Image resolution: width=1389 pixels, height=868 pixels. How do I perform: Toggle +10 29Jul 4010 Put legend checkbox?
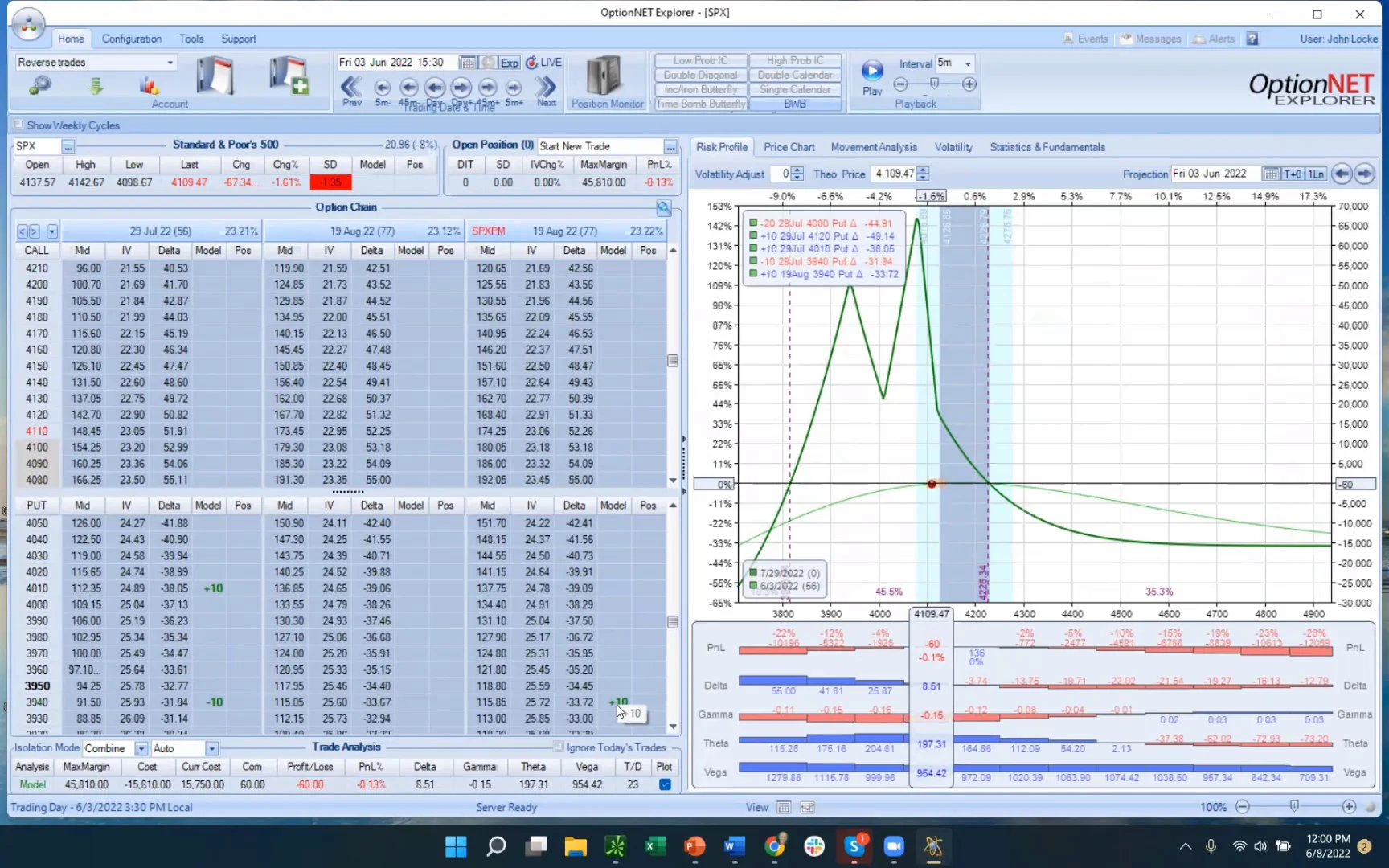tap(754, 248)
